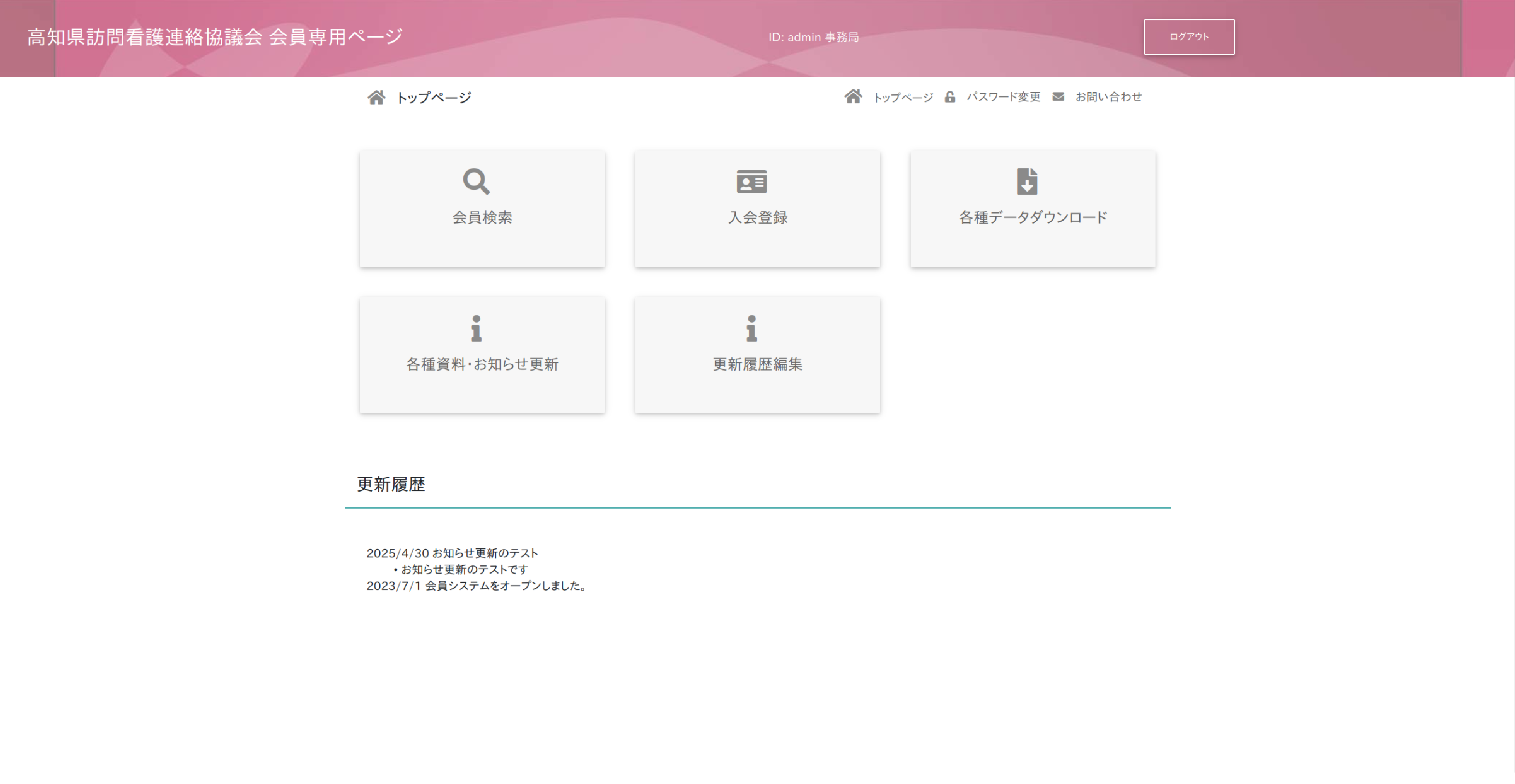Open the お問い合わせ link
1515x784 pixels.
coord(1109,97)
